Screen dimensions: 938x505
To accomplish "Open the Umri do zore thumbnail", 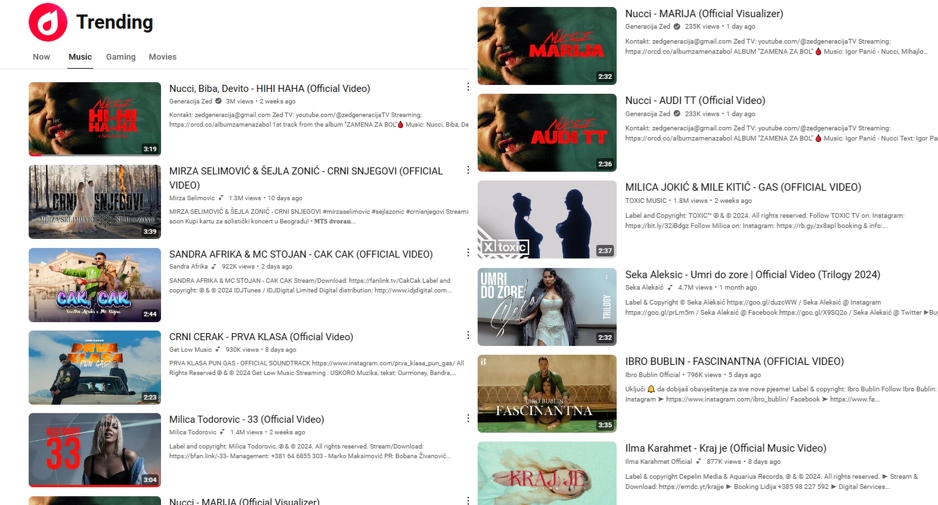I will [x=547, y=306].
